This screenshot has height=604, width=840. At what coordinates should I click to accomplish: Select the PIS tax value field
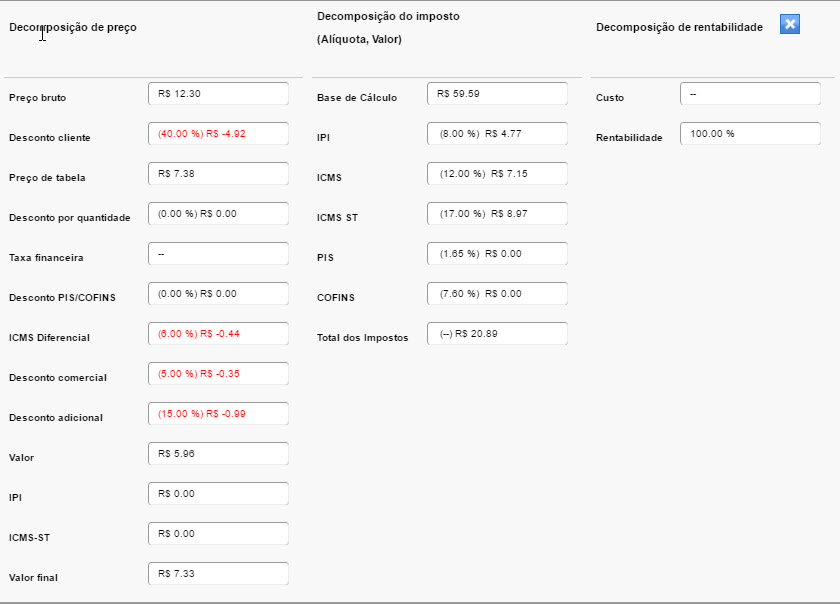498,254
